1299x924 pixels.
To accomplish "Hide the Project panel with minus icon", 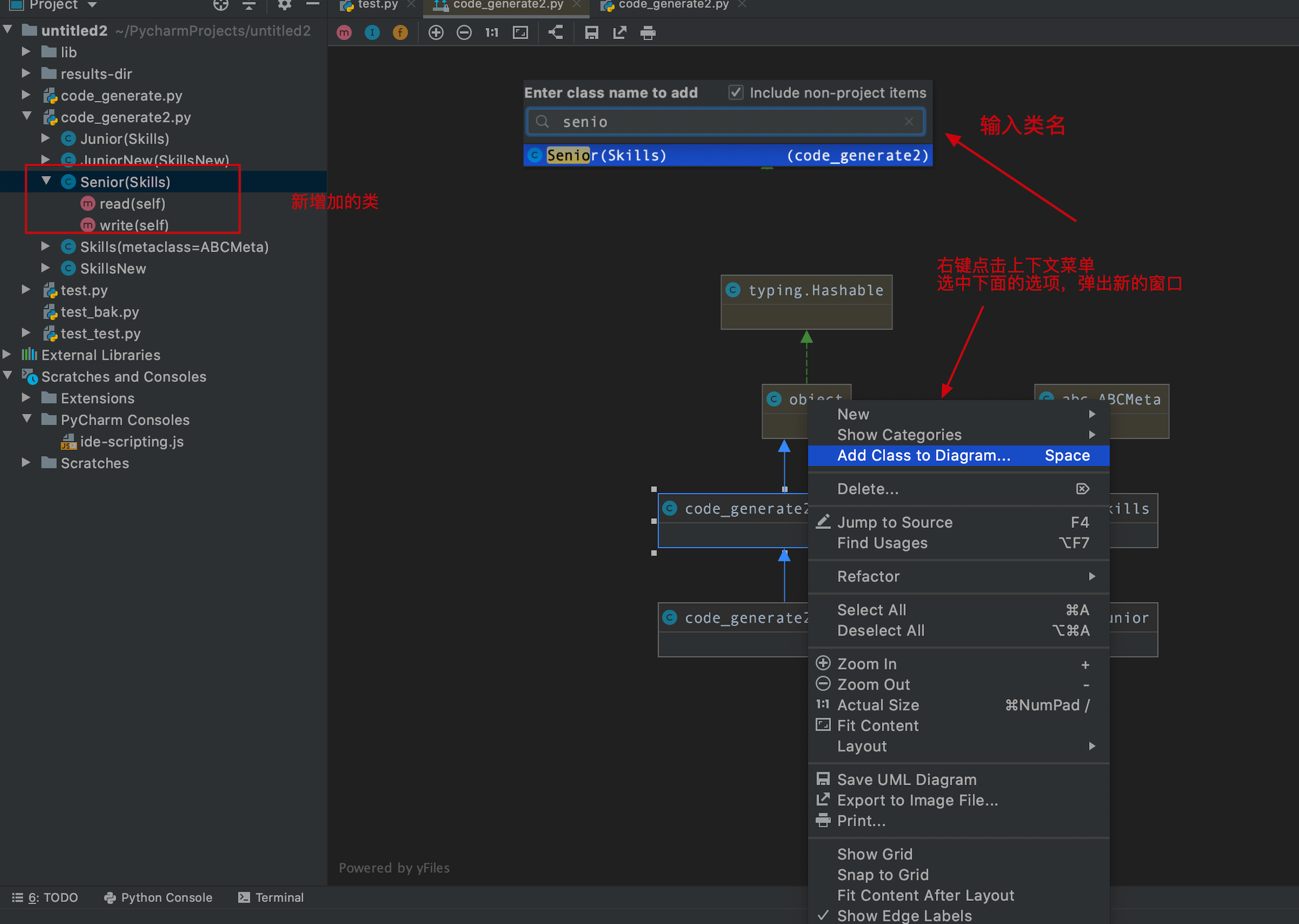I will [313, 5].
